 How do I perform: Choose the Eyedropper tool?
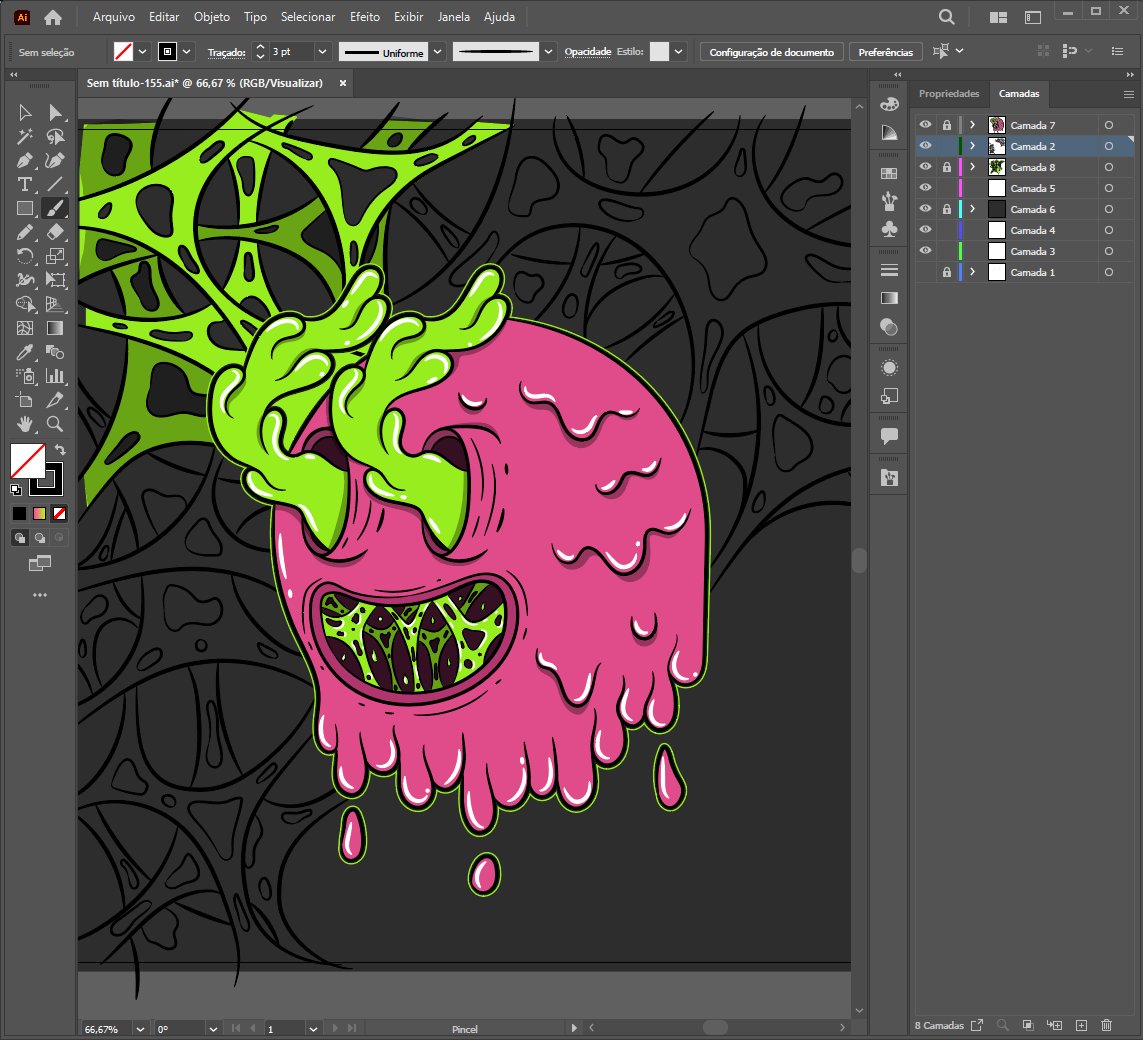pos(25,352)
